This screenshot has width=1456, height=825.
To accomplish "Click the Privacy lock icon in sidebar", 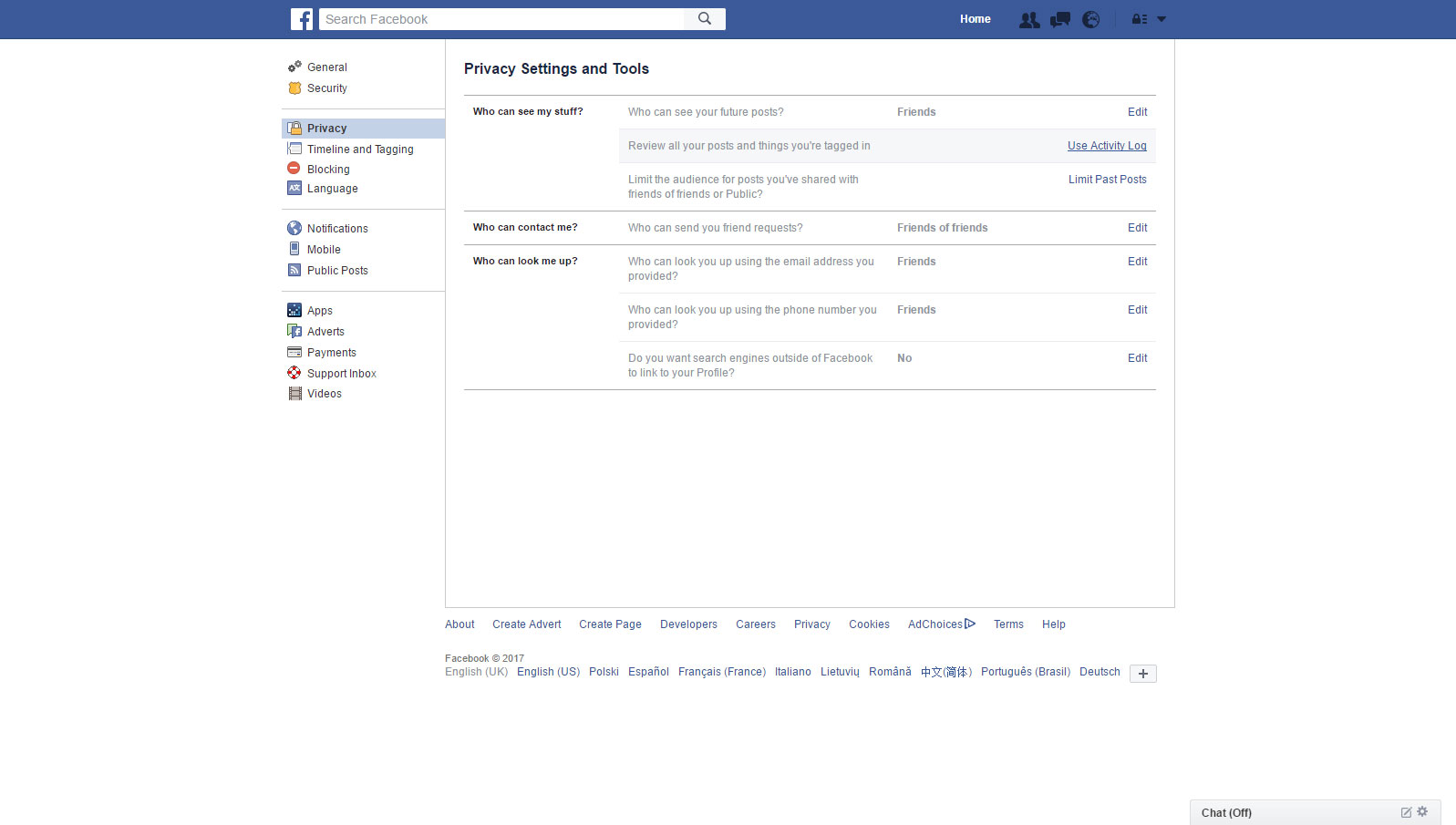I will click(x=294, y=129).
